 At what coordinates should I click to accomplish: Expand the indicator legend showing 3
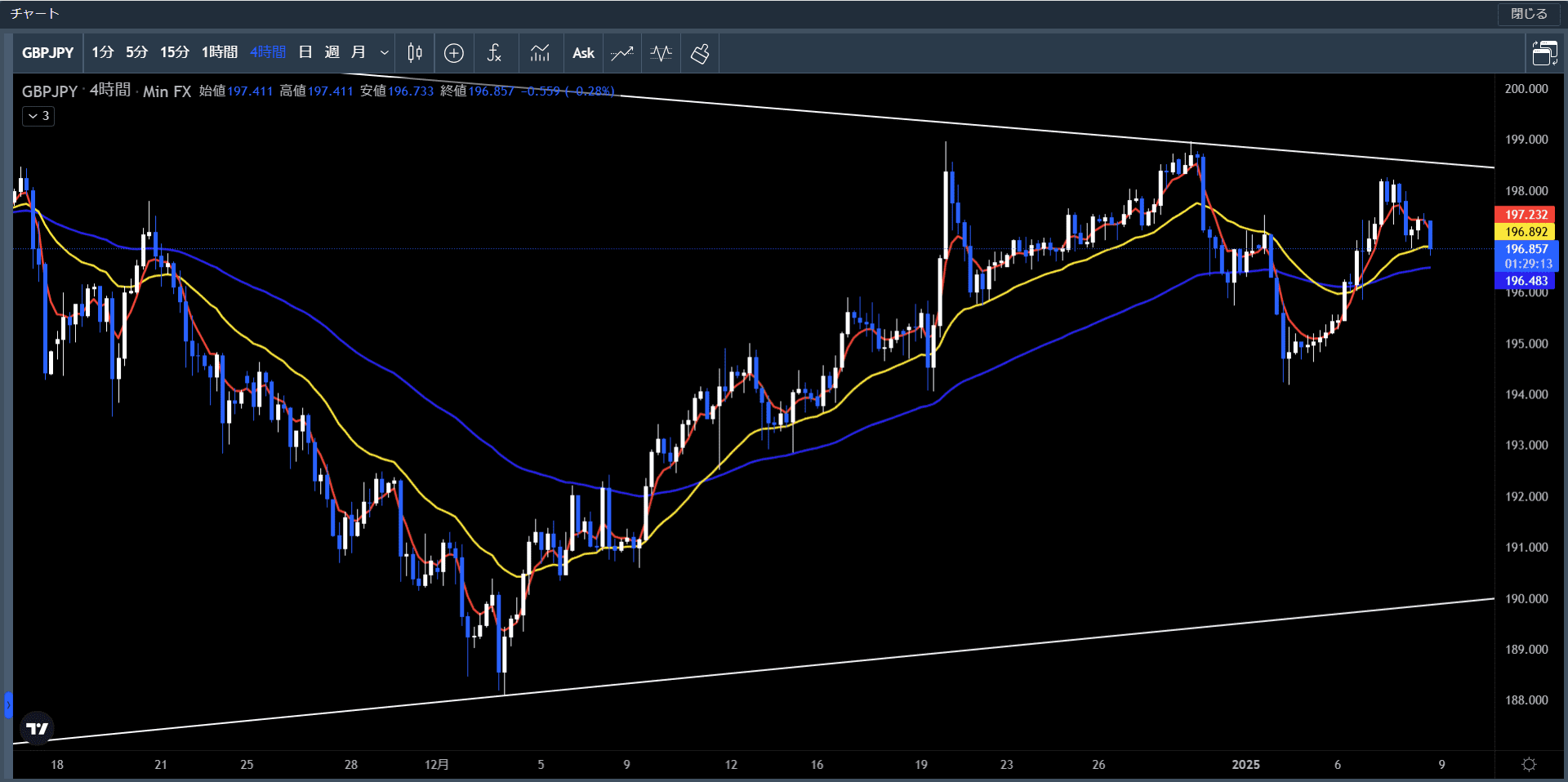pos(38,116)
